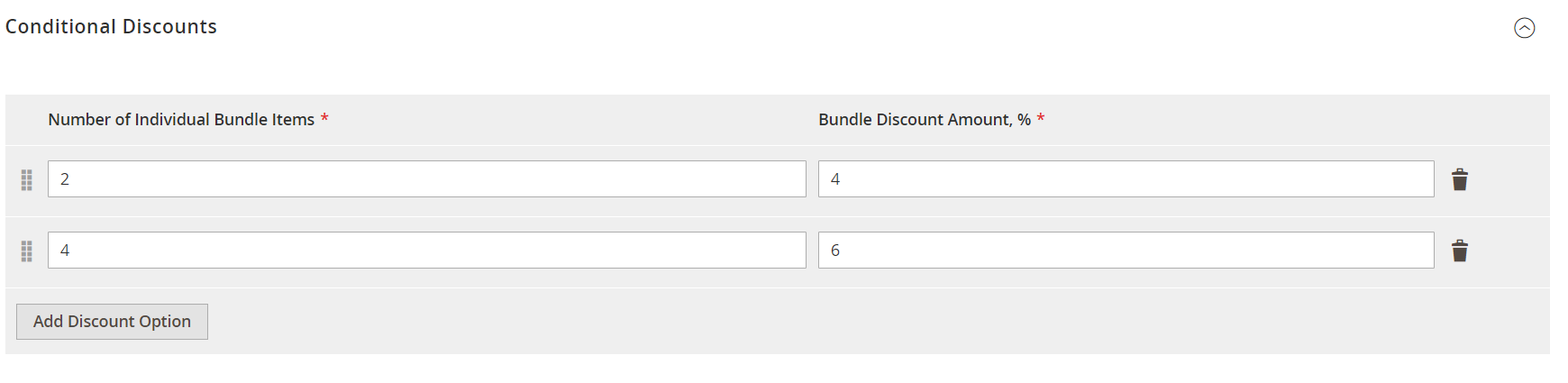
Task: Click the blank space right of second trash icon
Action: [x=1512, y=251]
